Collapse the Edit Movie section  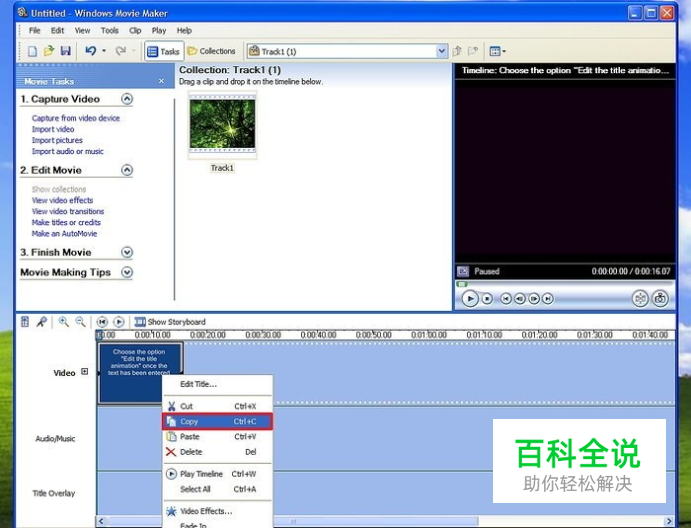tap(127, 170)
